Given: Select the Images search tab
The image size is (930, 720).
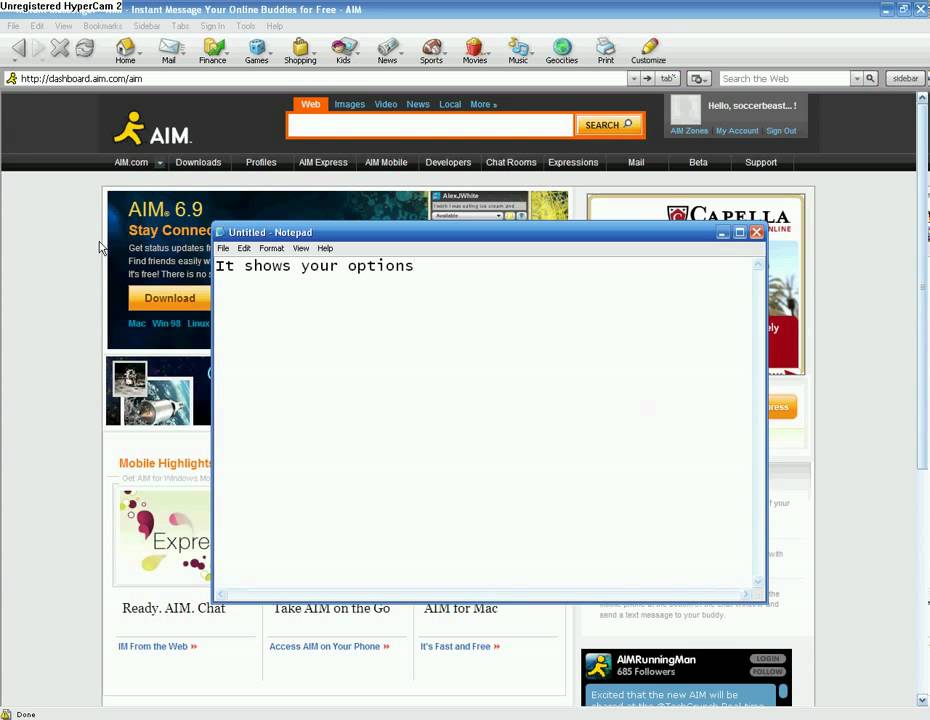Looking at the screenshot, I should tap(349, 104).
